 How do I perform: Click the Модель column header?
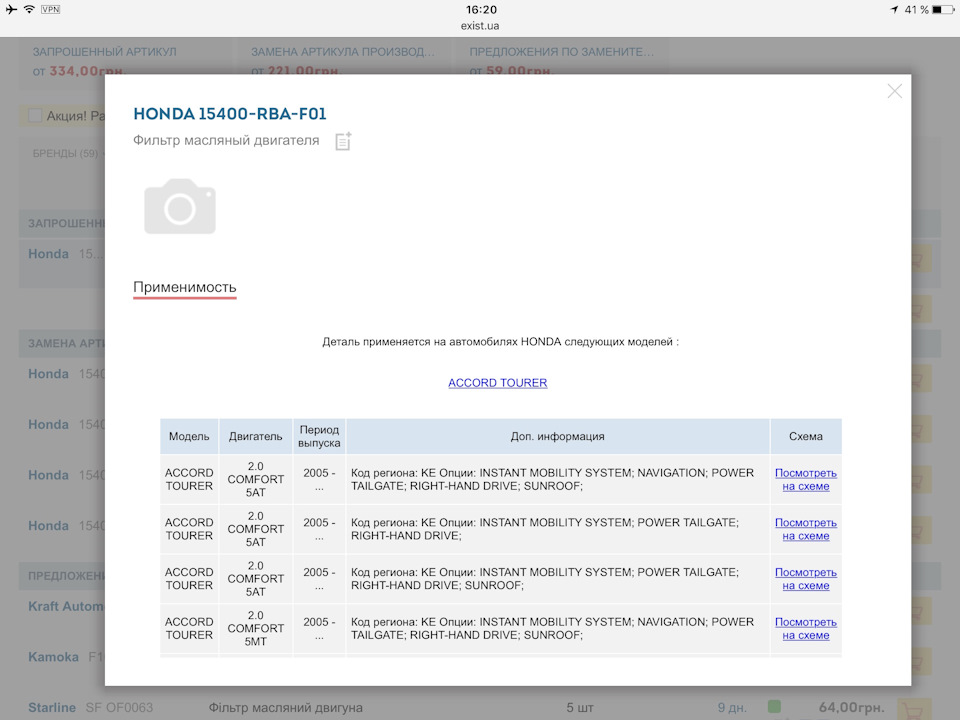pyautogui.click(x=189, y=437)
